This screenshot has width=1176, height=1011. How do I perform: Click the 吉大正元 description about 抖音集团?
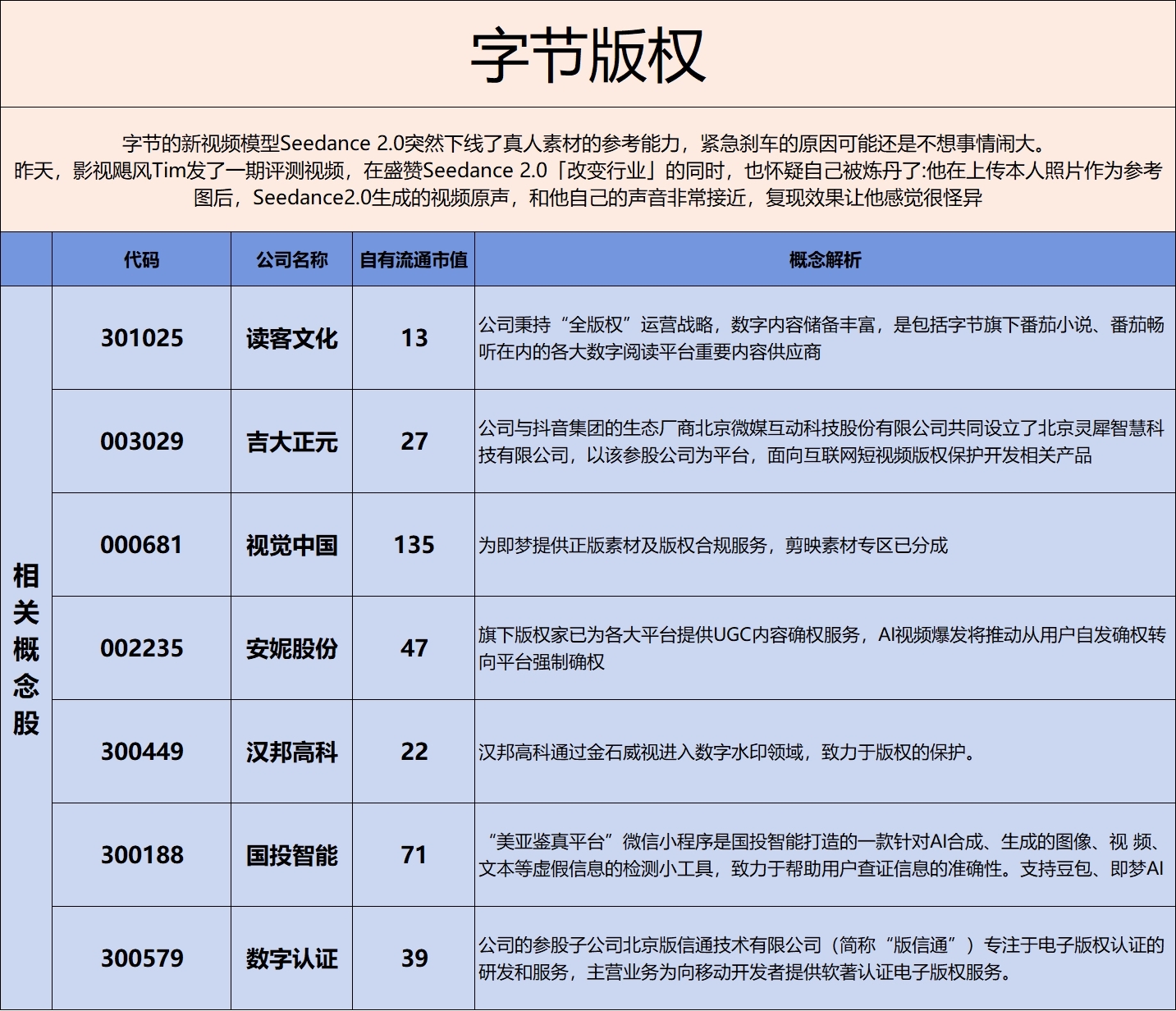click(x=821, y=441)
